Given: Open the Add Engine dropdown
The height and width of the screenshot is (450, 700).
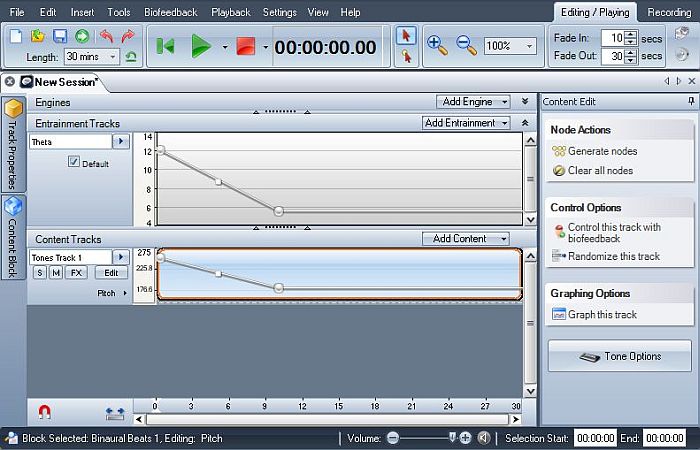Looking at the screenshot, I should click(x=473, y=102).
